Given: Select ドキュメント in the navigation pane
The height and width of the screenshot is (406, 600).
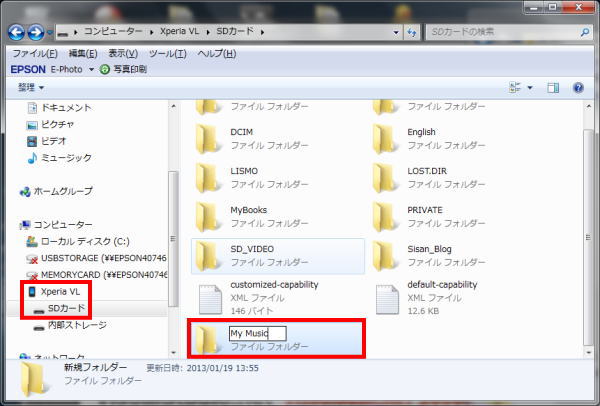Looking at the screenshot, I should pos(59,108).
